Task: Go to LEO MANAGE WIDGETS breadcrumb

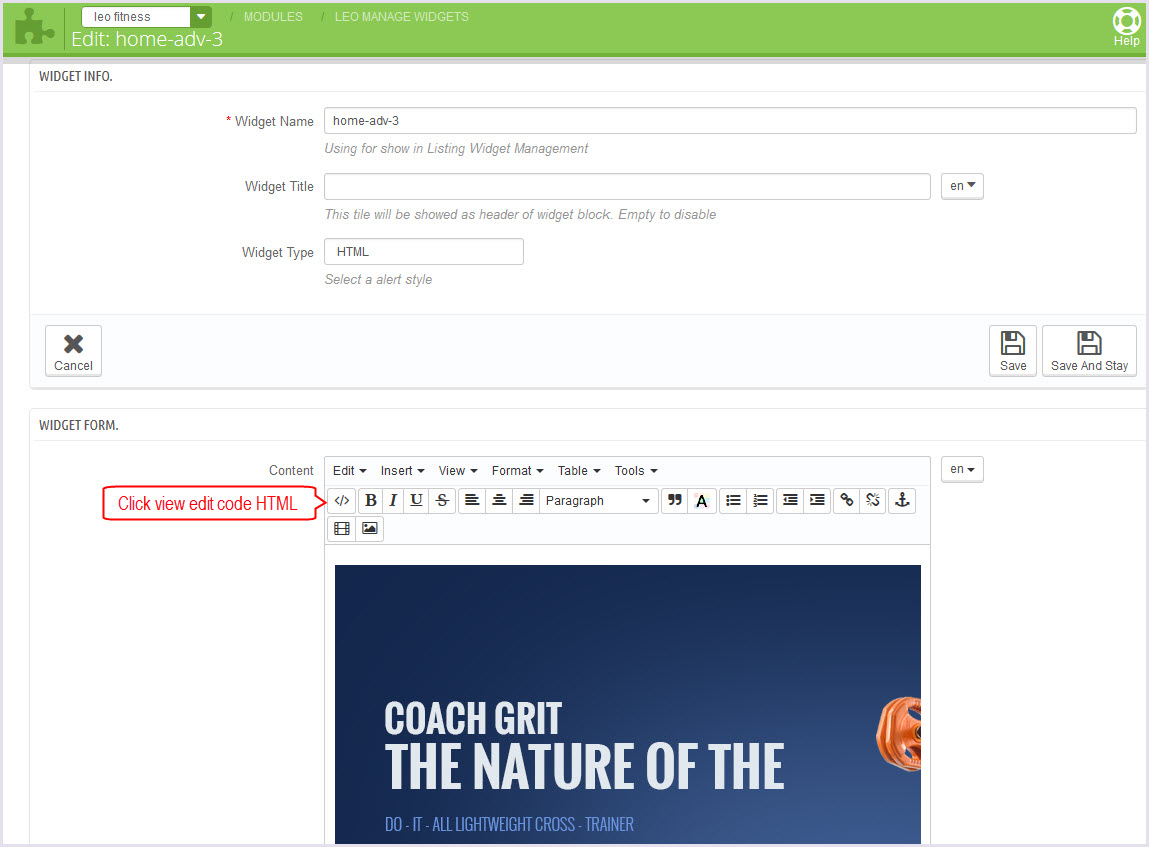Action: (x=402, y=16)
